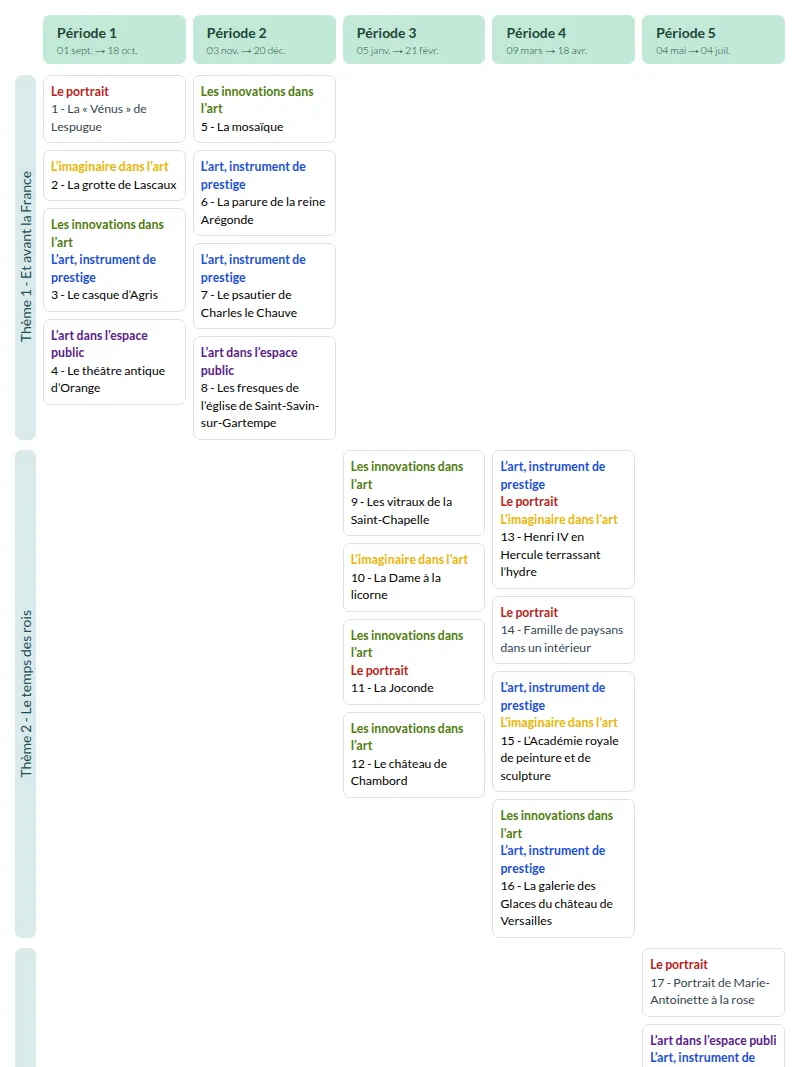This screenshot has height=1067, width=800.
Task: Open card 14 - Famille de paysans dans un intérieur
Action: (563, 630)
